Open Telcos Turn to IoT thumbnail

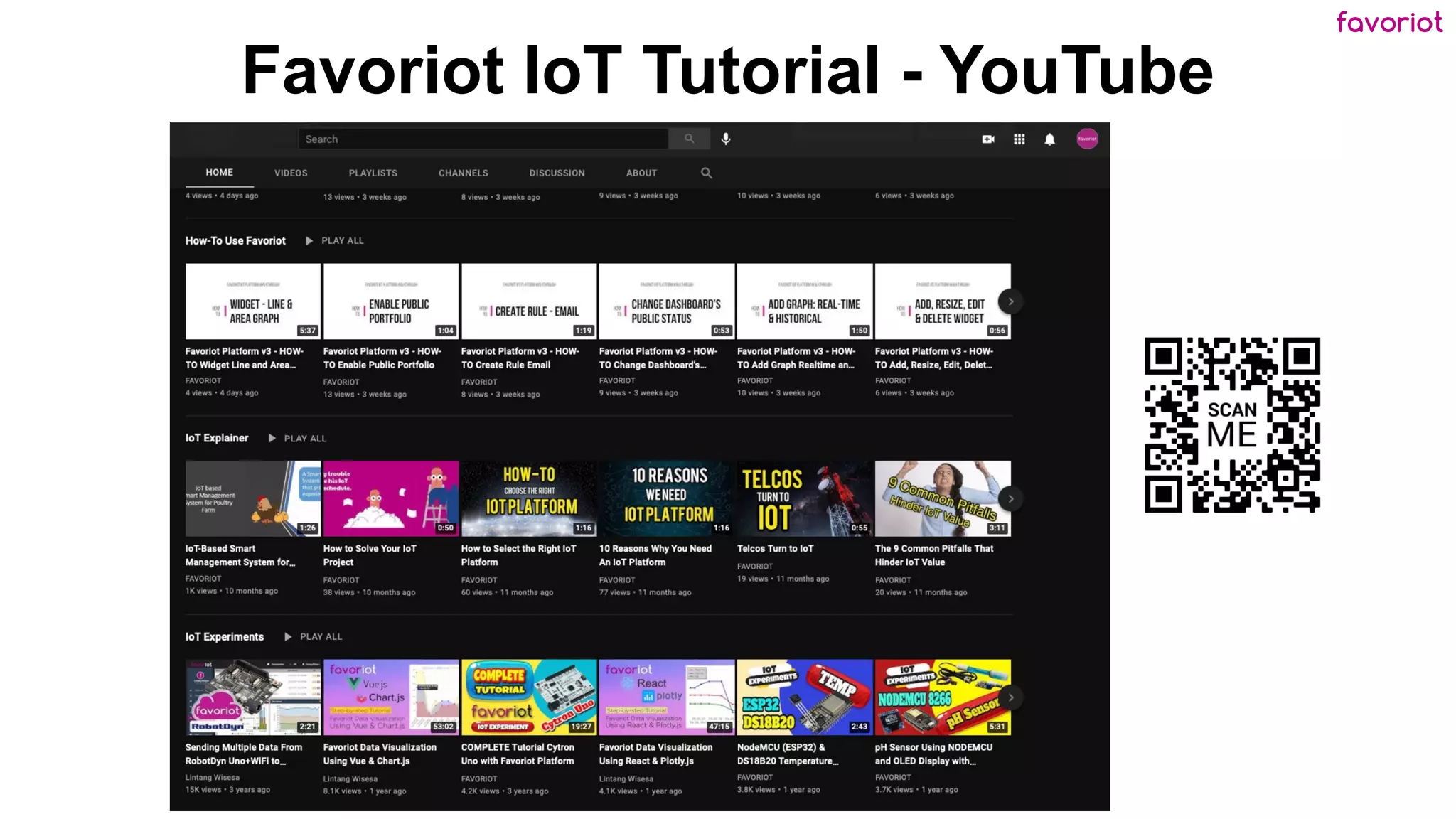pyautogui.click(x=804, y=498)
